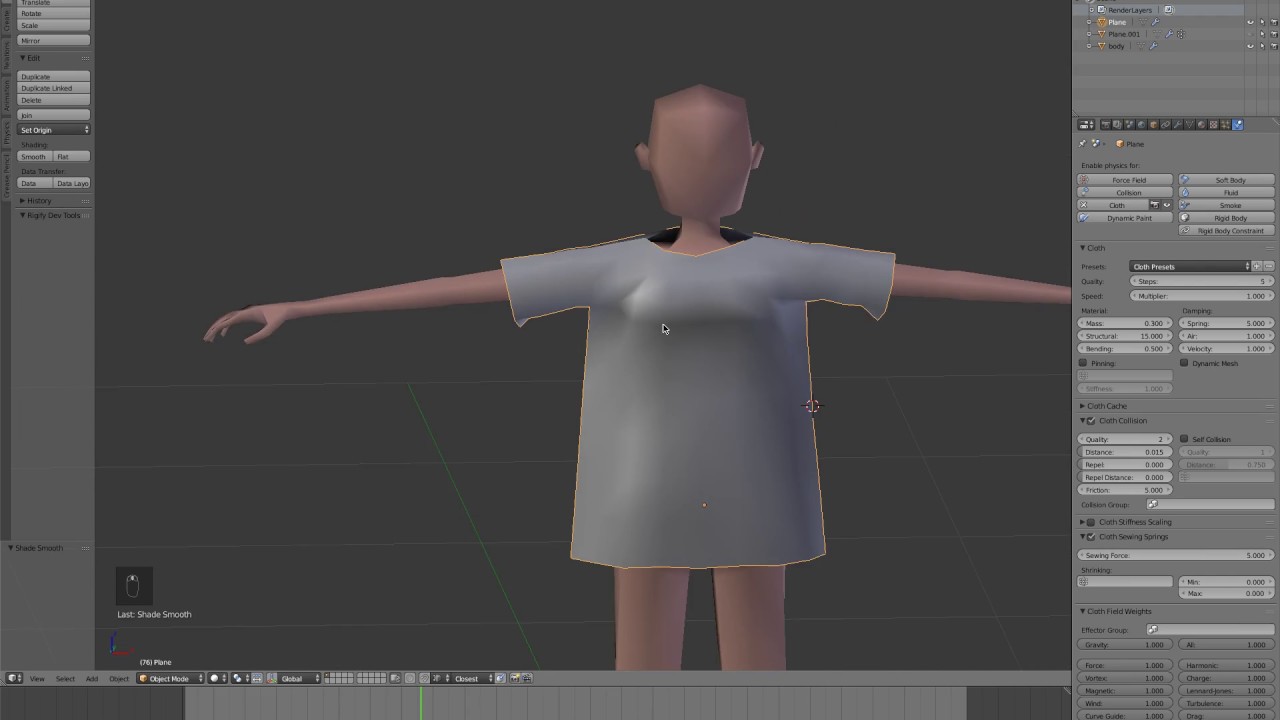1280x720 pixels.
Task: Toggle visibility eye for body object
Action: tap(1250, 46)
